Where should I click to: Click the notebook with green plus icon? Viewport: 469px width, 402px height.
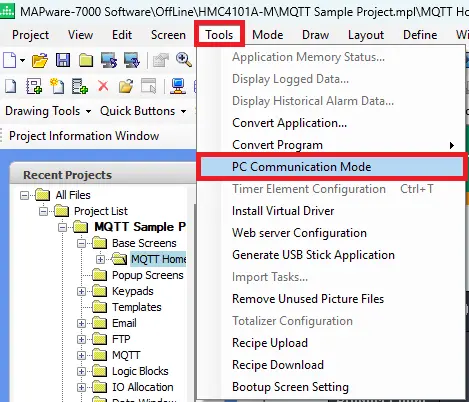coord(34,86)
